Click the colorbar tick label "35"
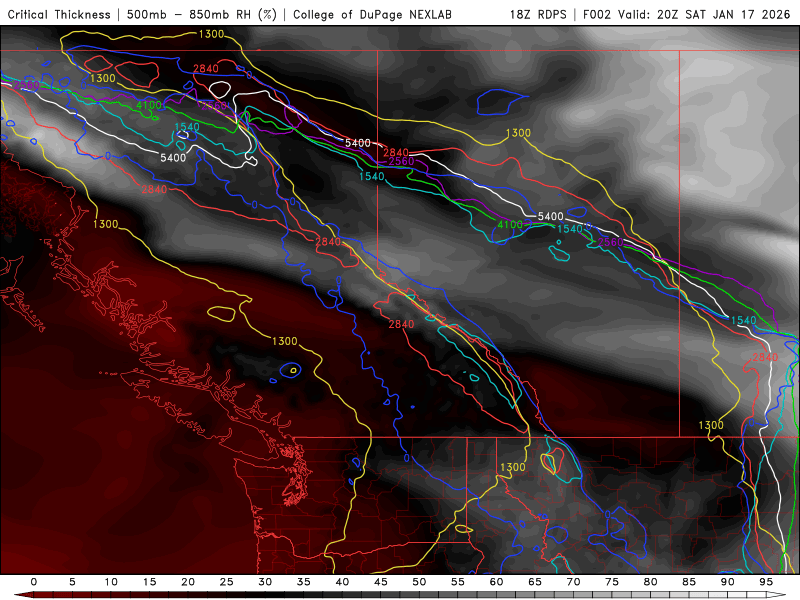Screen dimensions: 800x600 pos(304,582)
